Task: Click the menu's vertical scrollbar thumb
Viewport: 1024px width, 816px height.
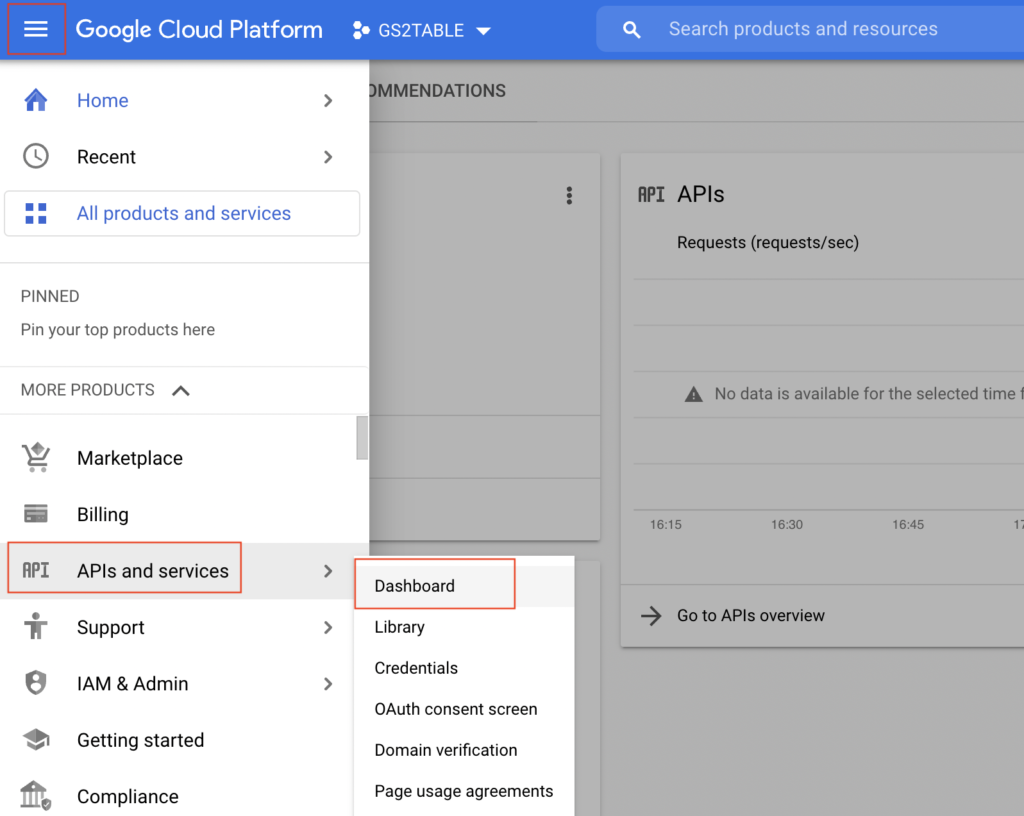Action: 362,437
